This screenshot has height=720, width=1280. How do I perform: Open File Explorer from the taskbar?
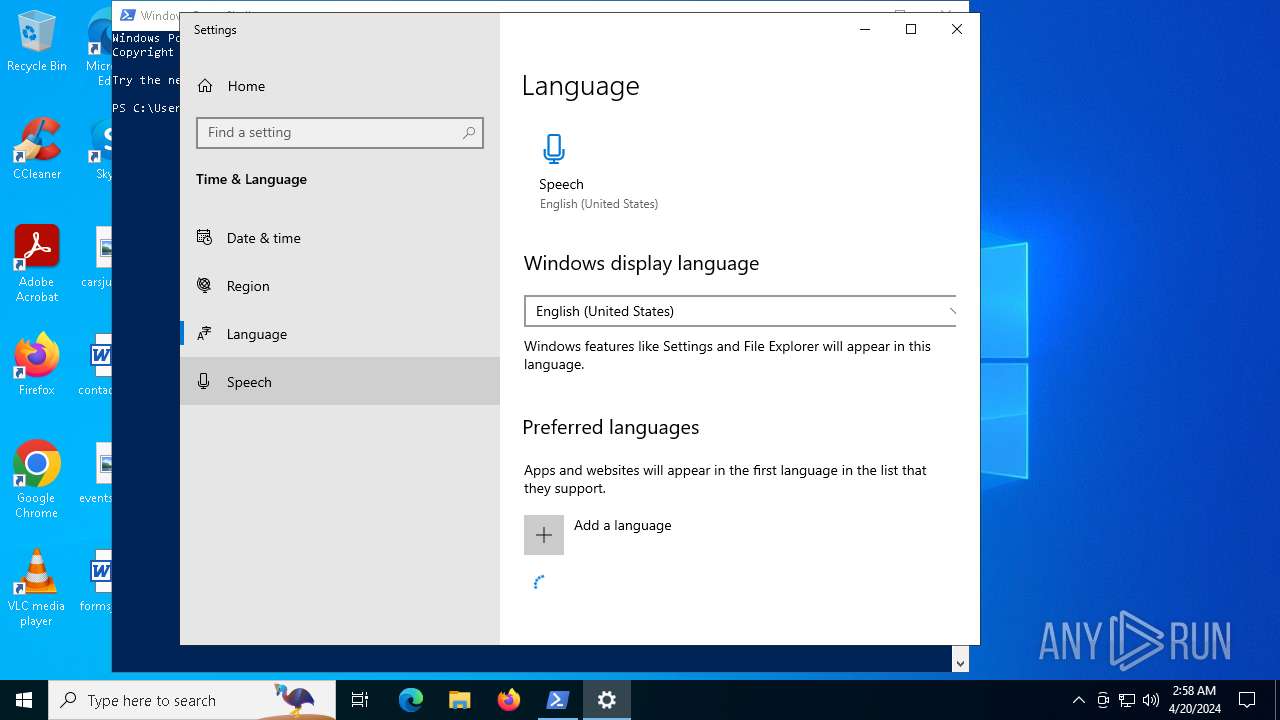click(x=460, y=700)
